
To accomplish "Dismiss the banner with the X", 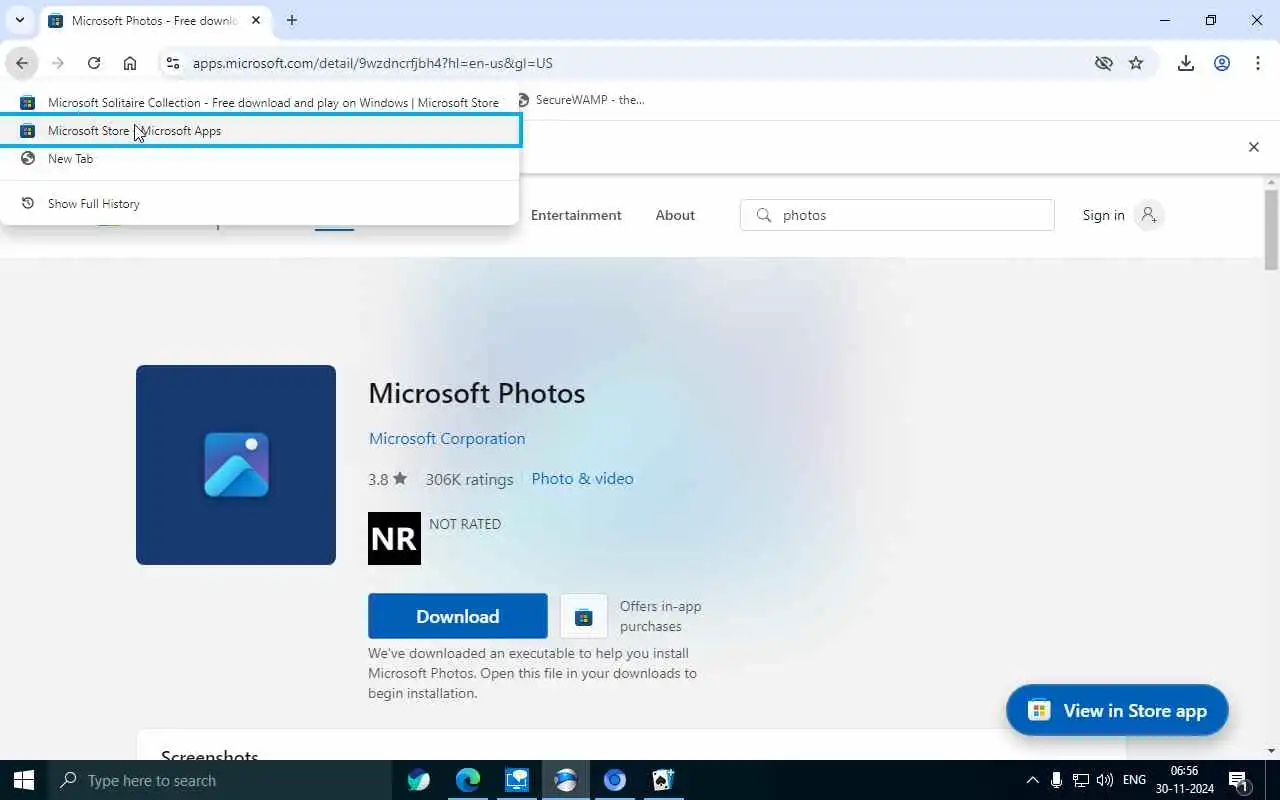I will (1253, 147).
